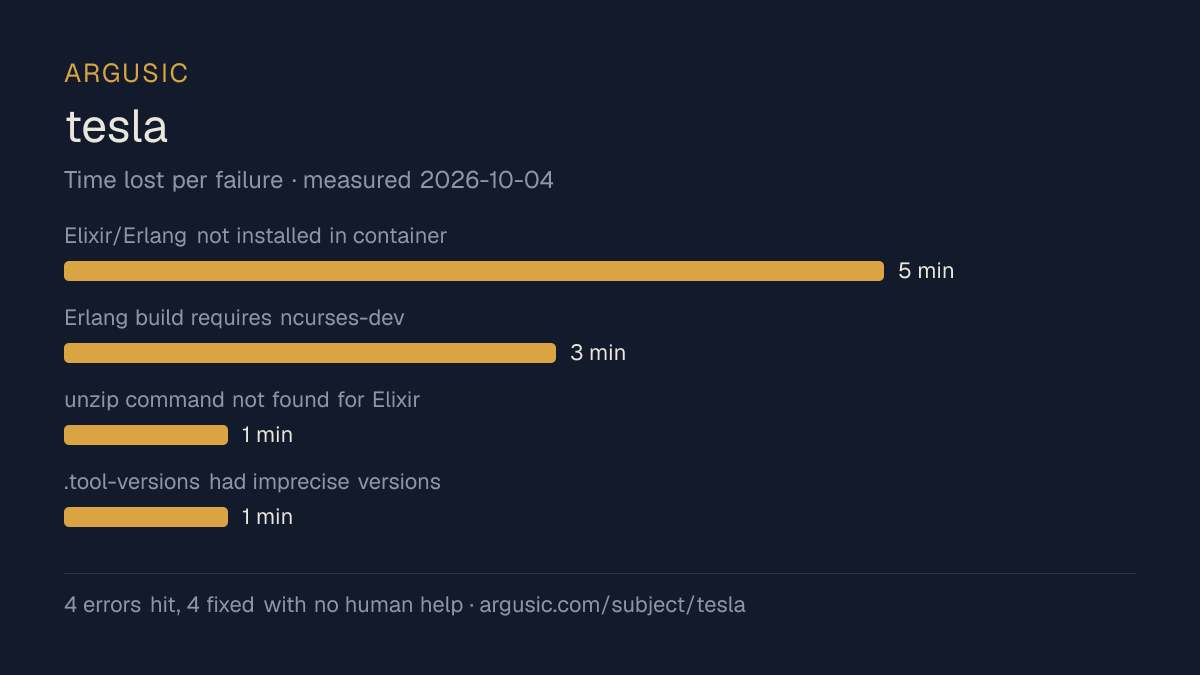1200x675 pixels.
Task: Click the right end of the 5 min bar
Action: [x=880, y=271]
